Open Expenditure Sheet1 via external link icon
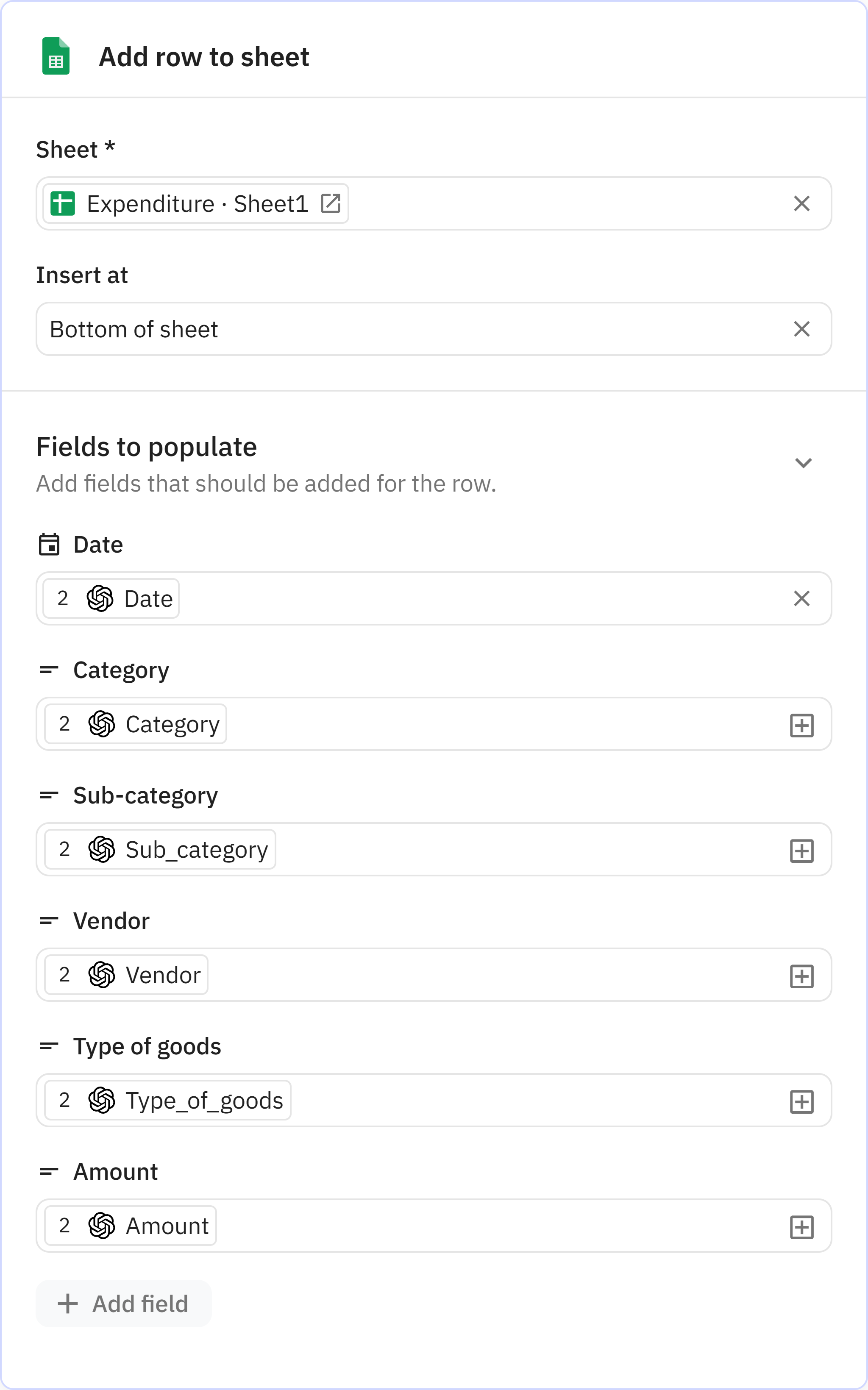868x1390 pixels. pyautogui.click(x=332, y=203)
